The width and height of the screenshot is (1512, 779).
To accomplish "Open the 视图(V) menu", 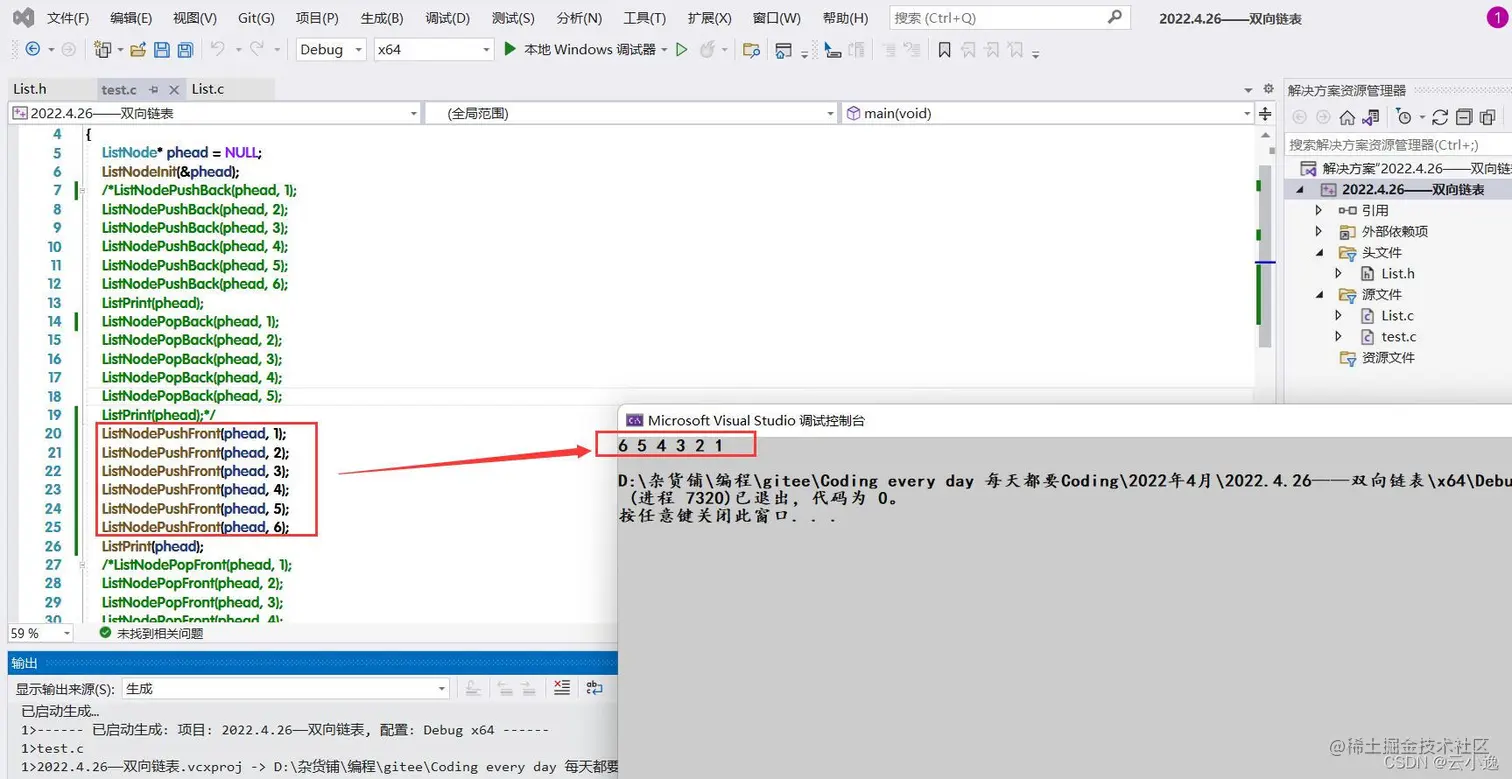I will (x=195, y=18).
